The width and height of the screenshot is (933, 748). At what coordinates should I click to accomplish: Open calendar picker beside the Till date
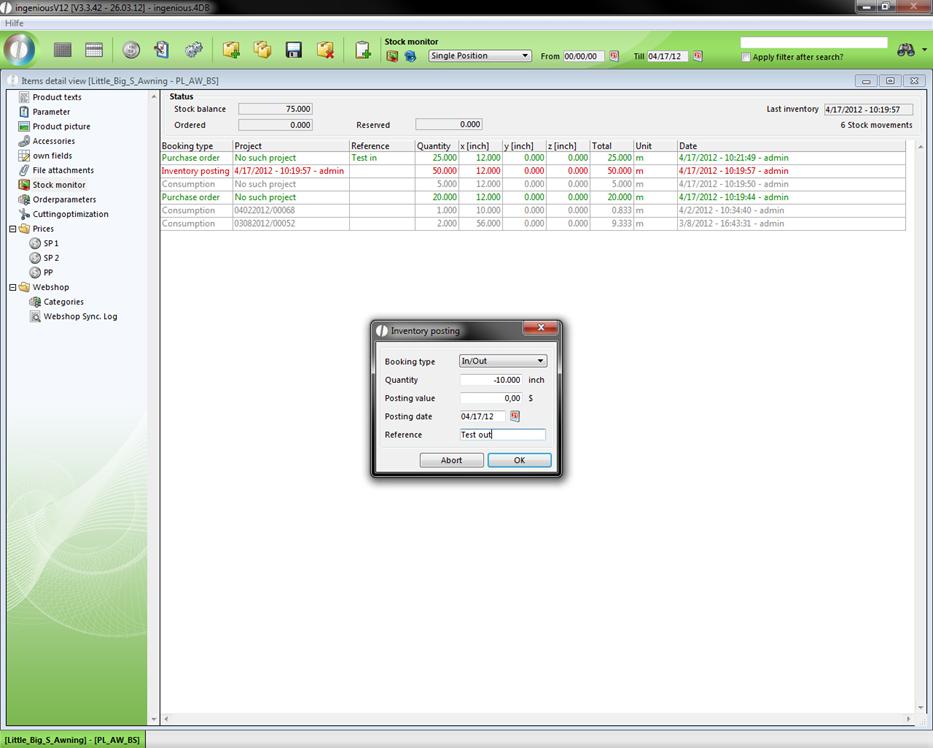698,56
